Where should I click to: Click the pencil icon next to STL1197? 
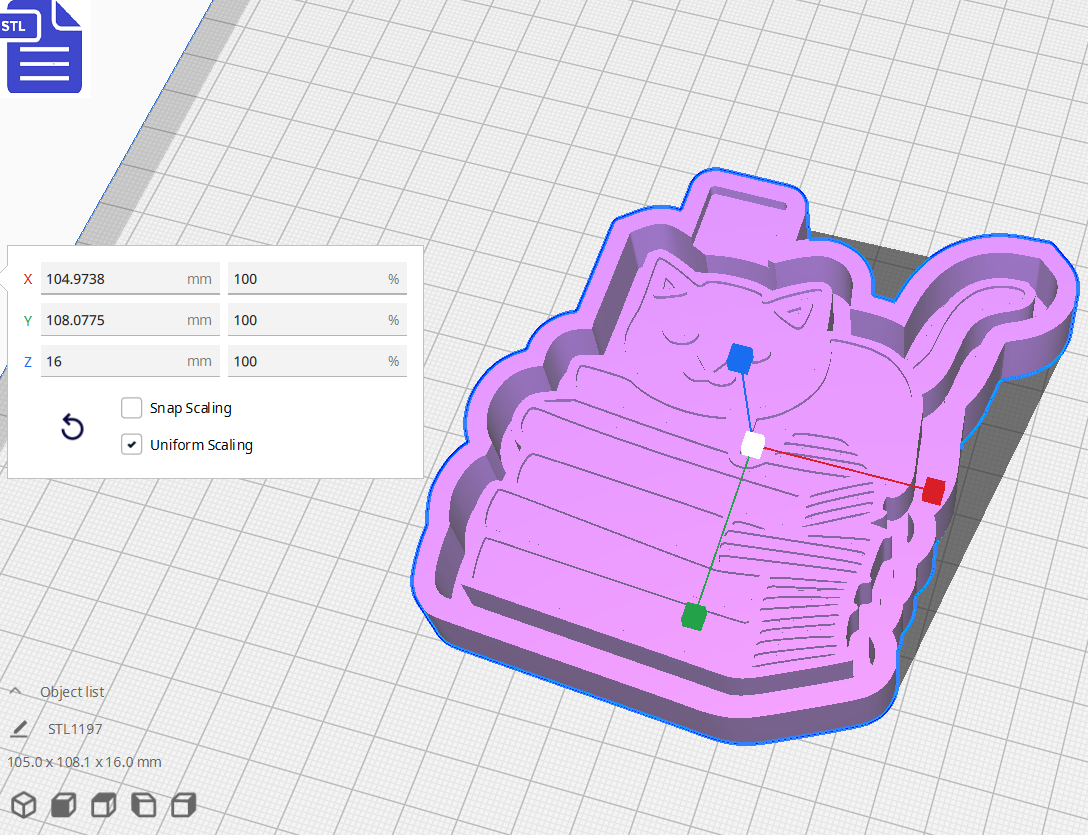click(x=18, y=728)
